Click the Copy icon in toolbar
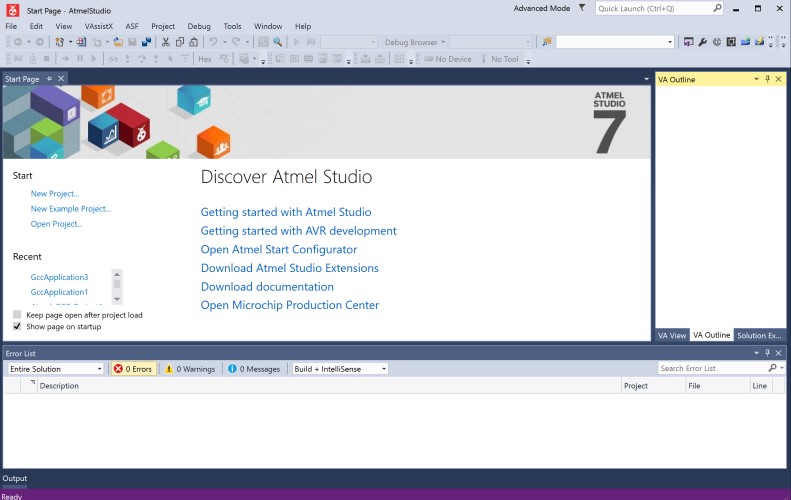The image size is (791, 500). 180,42
